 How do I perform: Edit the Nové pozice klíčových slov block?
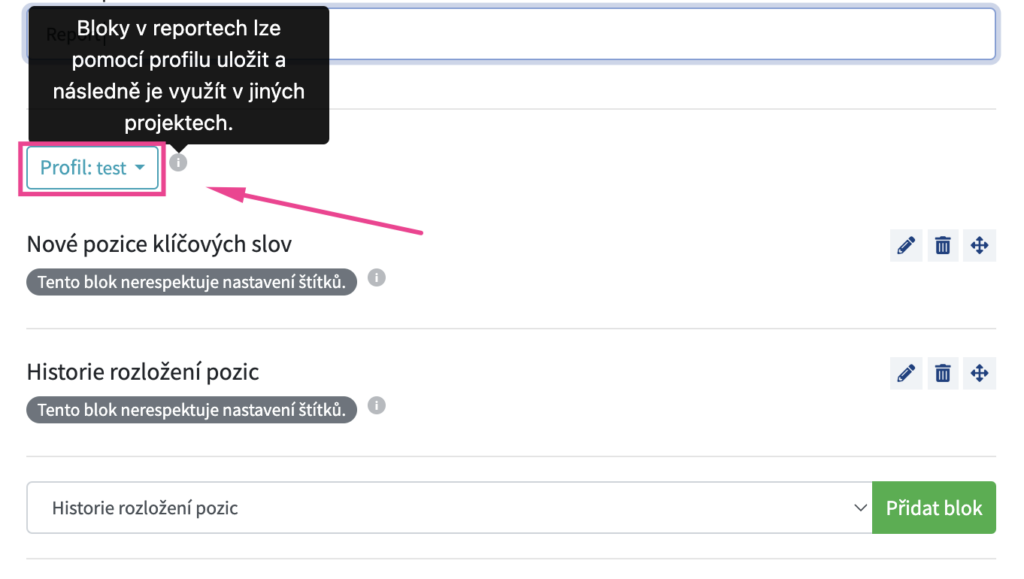click(906, 245)
